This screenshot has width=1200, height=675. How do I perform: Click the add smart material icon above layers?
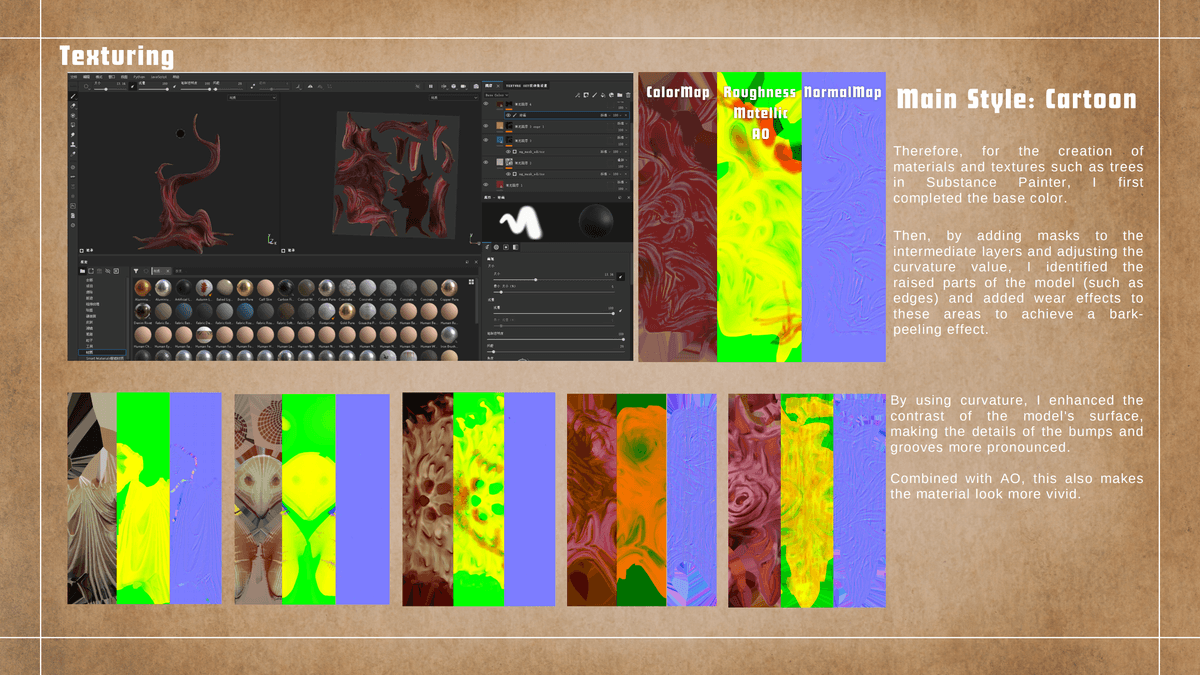(x=611, y=95)
